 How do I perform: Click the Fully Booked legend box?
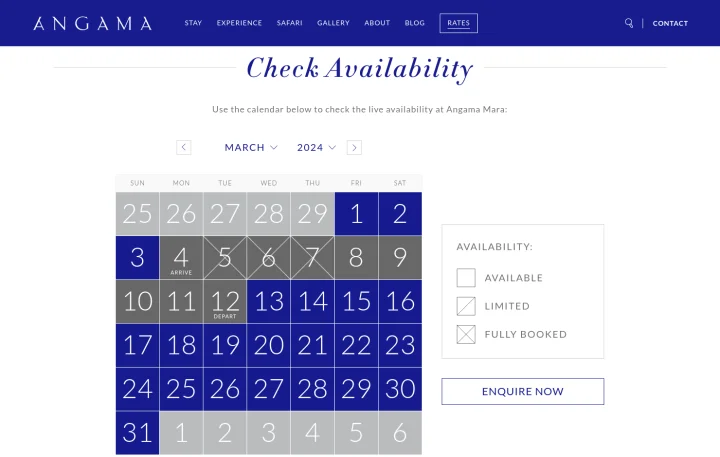click(466, 334)
